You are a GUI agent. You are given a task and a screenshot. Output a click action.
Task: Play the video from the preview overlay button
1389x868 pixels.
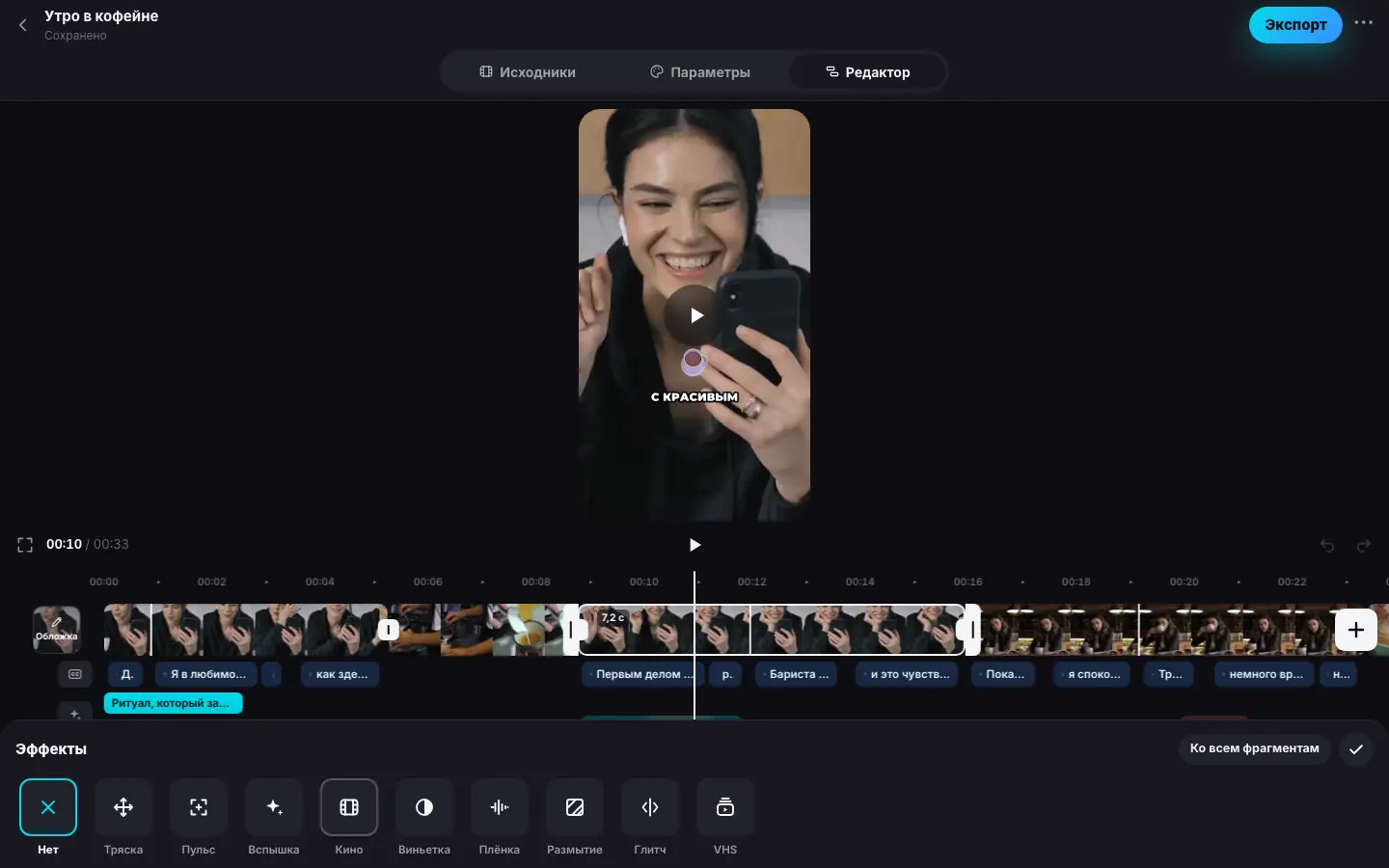tap(694, 315)
